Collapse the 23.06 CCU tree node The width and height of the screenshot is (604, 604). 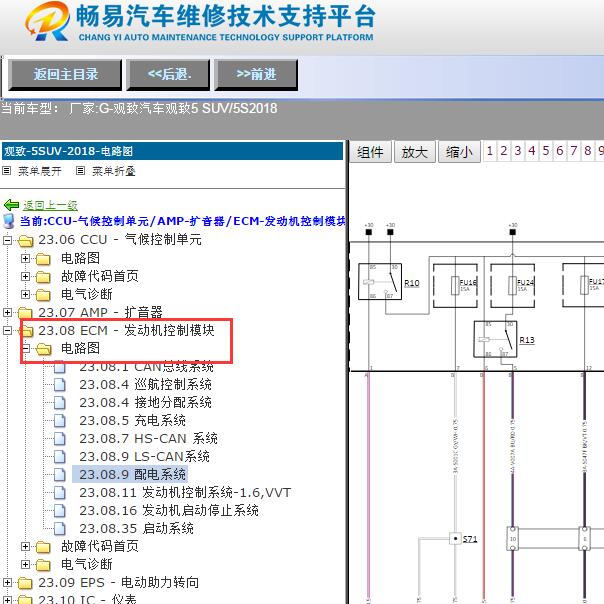[x=7, y=240]
